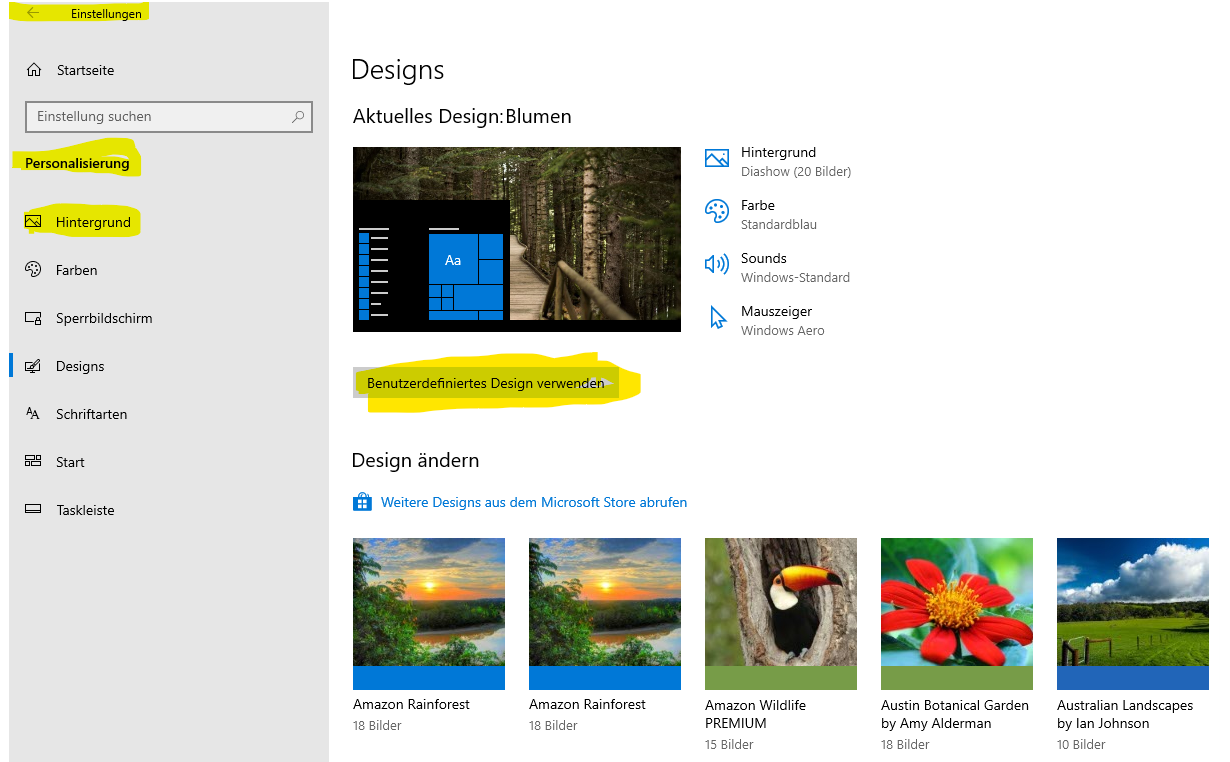
Task: Select the Australian Landscapes design thumbnail
Action: [x=1133, y=614]
